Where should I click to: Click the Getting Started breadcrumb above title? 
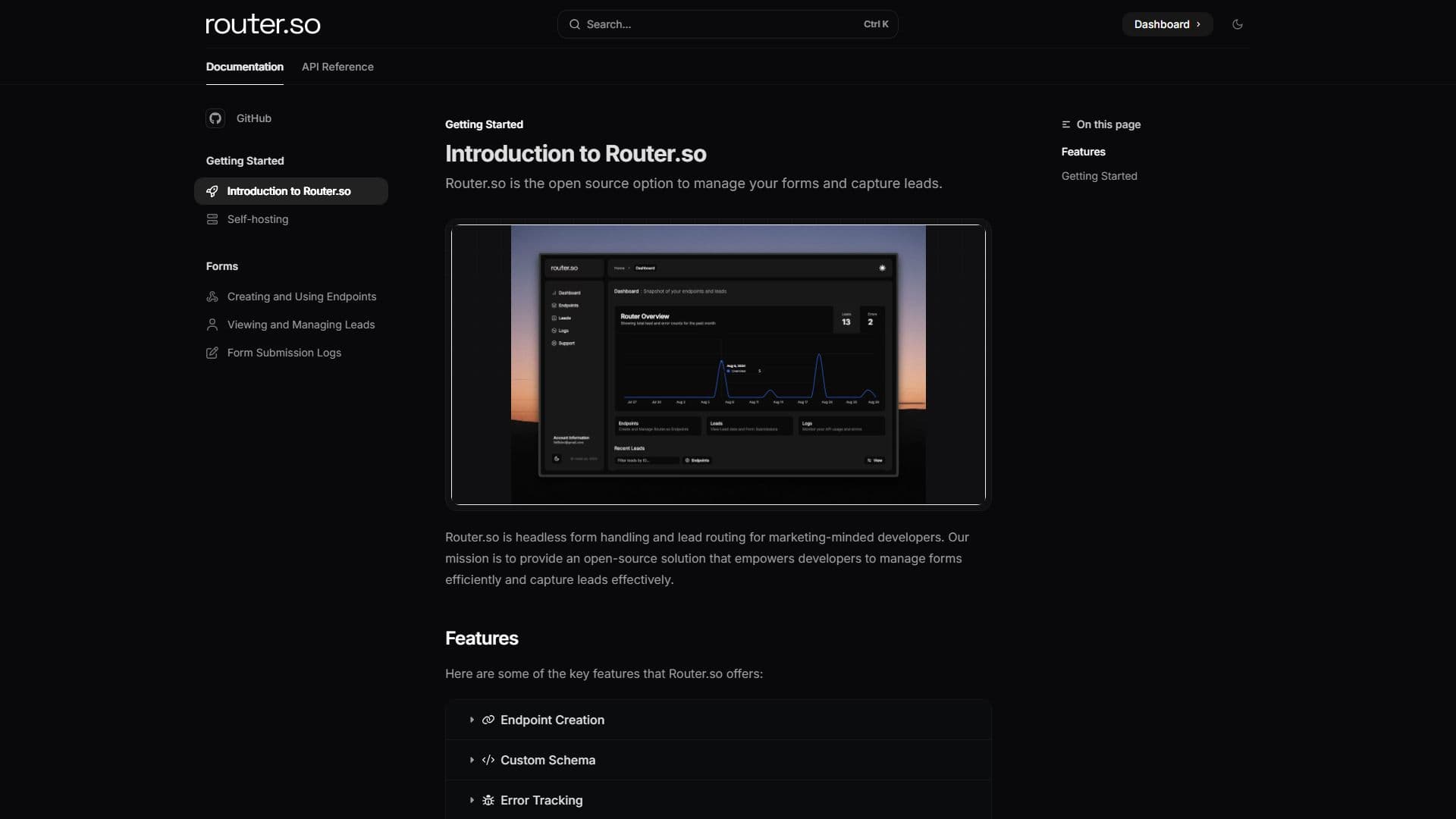tap(484, 124)
